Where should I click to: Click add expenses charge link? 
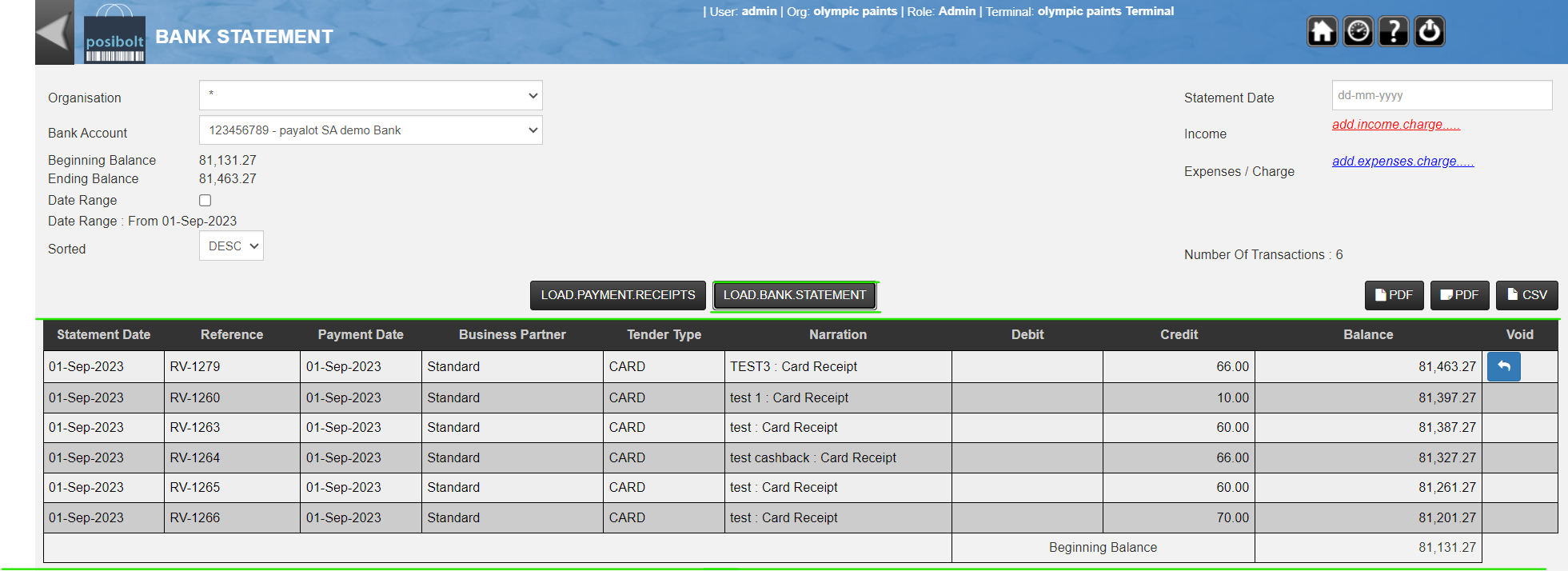tap(1402, 161)
